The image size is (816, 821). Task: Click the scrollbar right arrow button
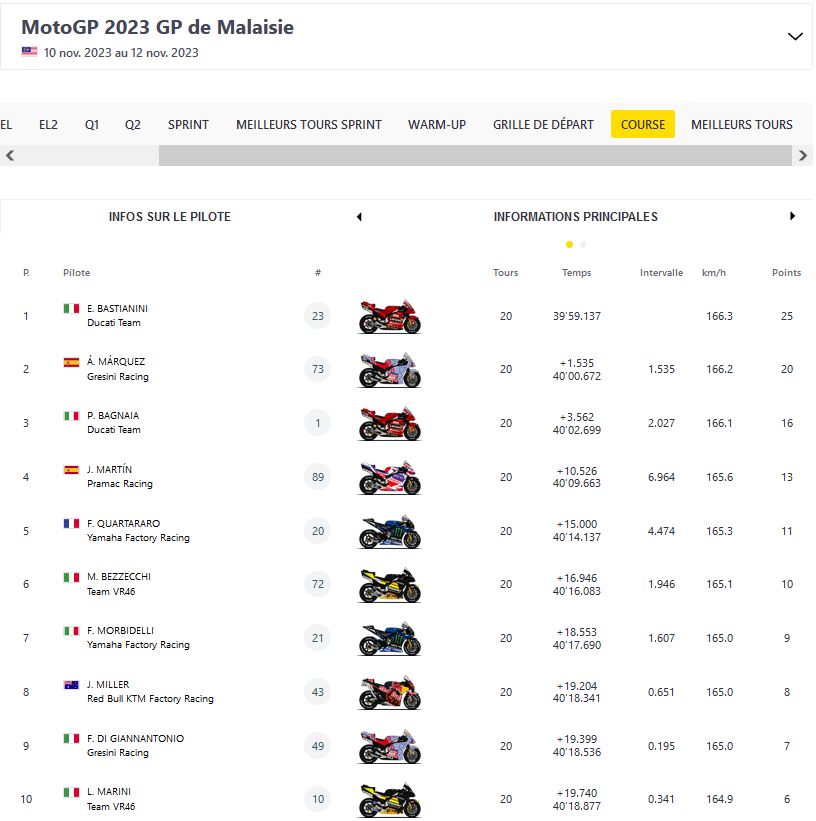click(803, 156)
